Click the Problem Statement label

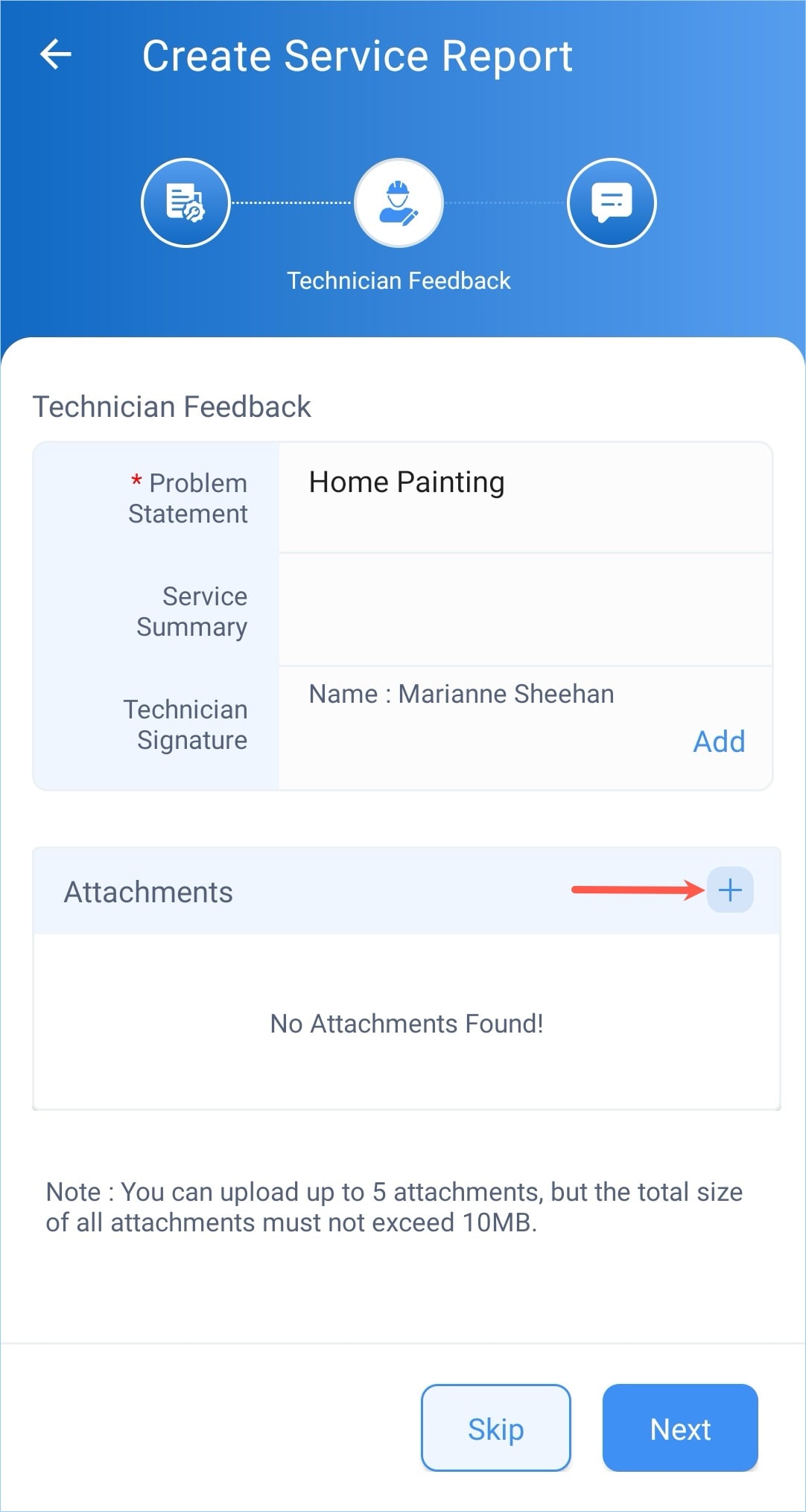coord(188,498)
